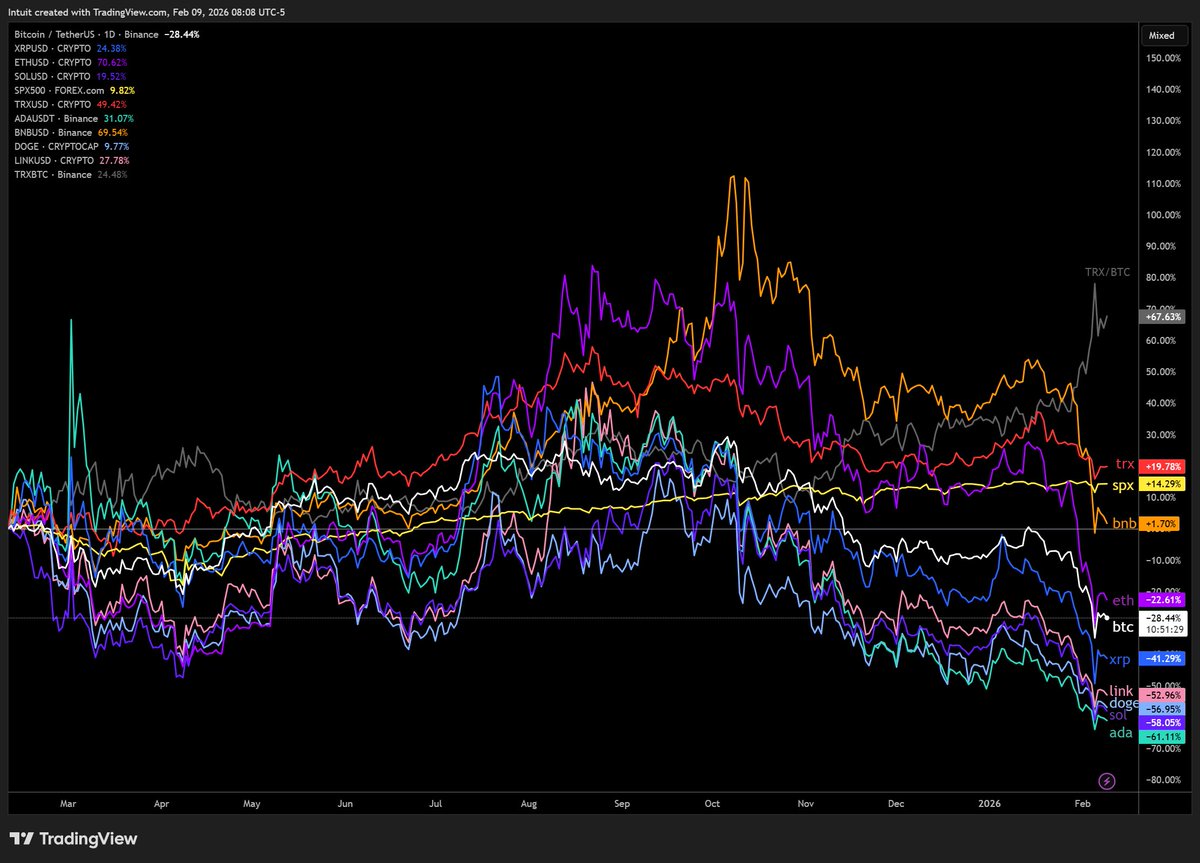Click the 100.00% axis tick
Screen dimensions: 1200x863
click(1164, 215)
